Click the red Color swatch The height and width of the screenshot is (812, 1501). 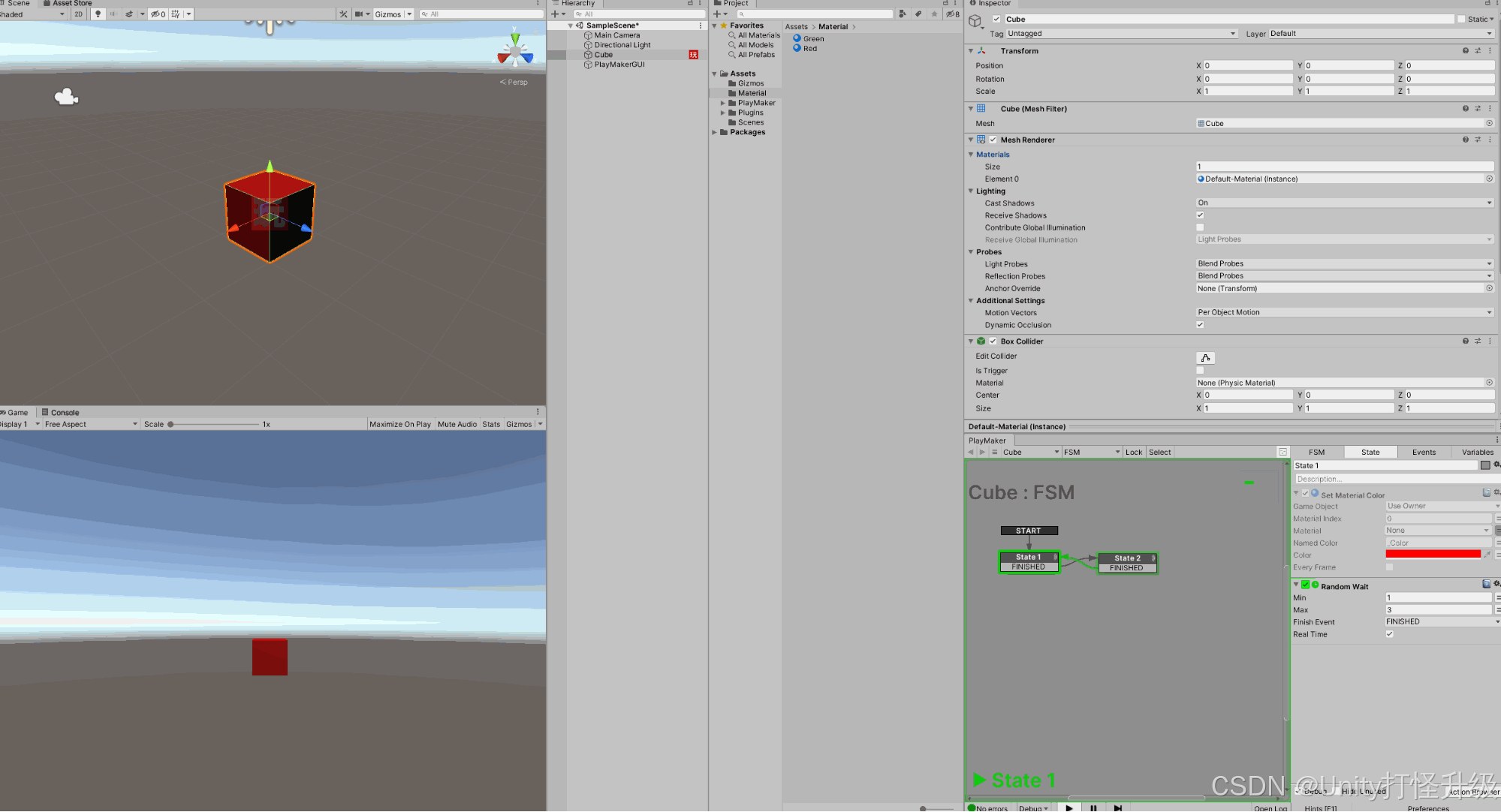(1433, 555)
